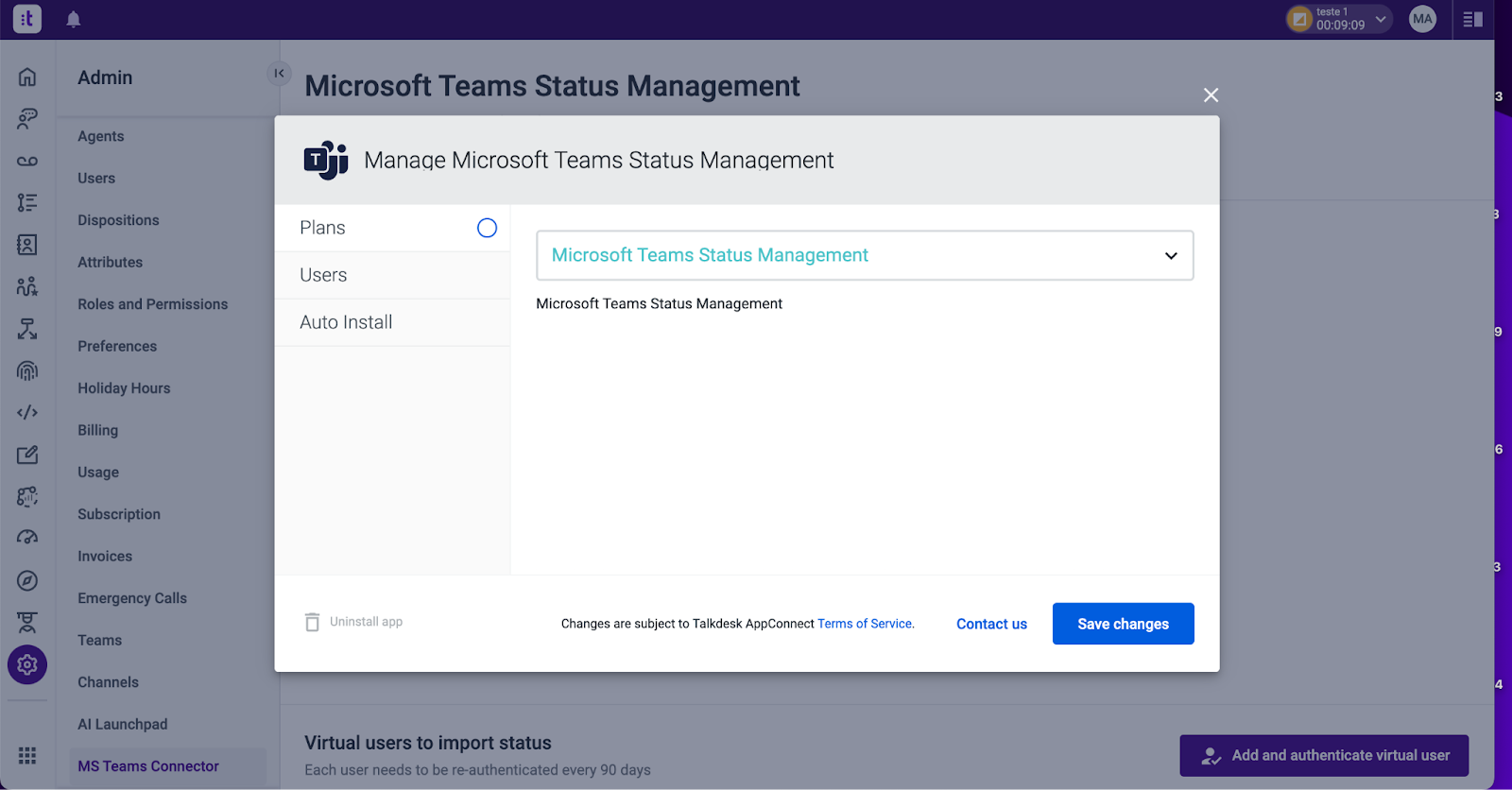Open the compass icon in sidebar
This screenshot has width=1512, height=790.
[x=27, y=580]
